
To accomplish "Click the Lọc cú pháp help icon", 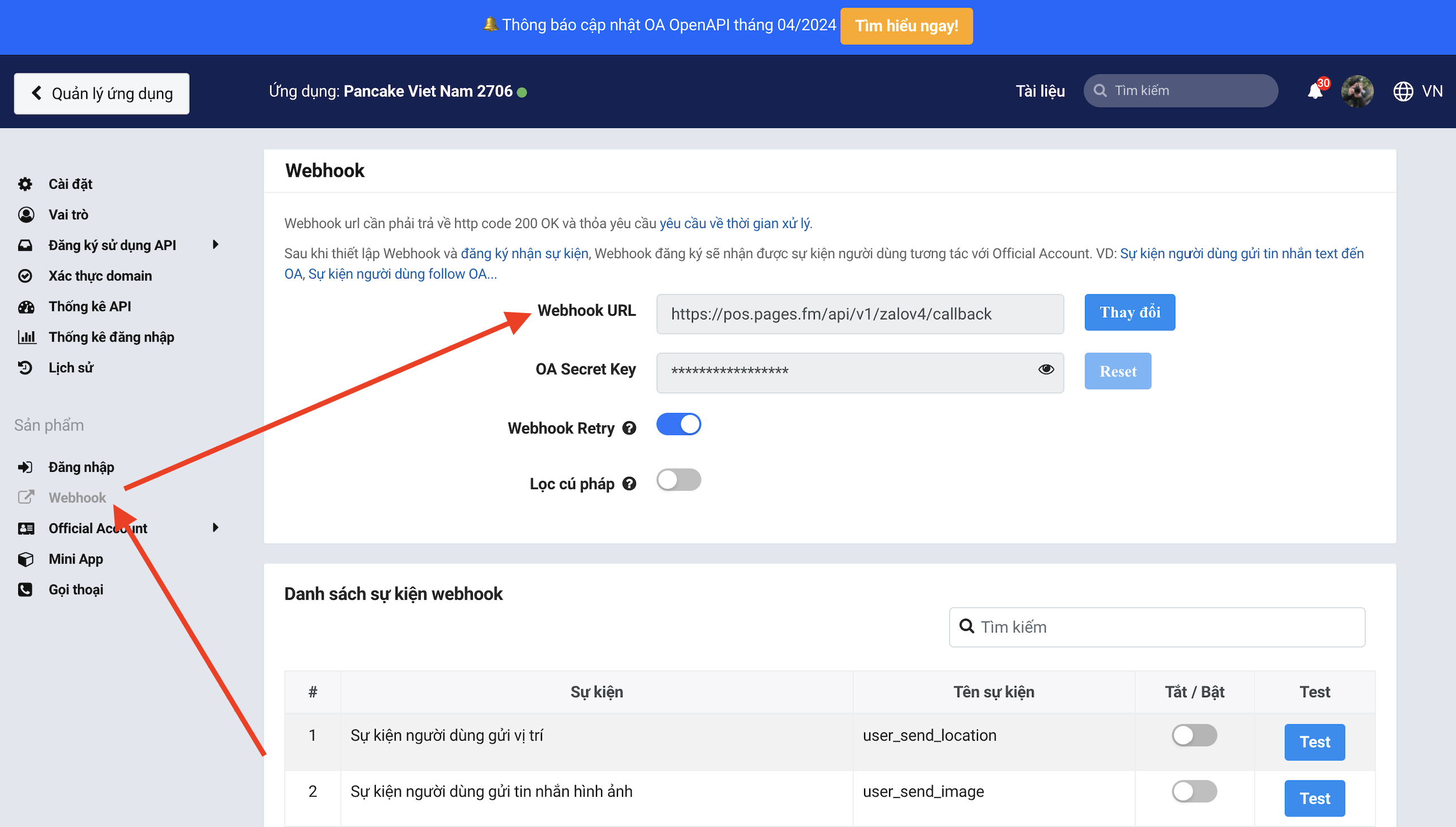I will coord(629,484).
